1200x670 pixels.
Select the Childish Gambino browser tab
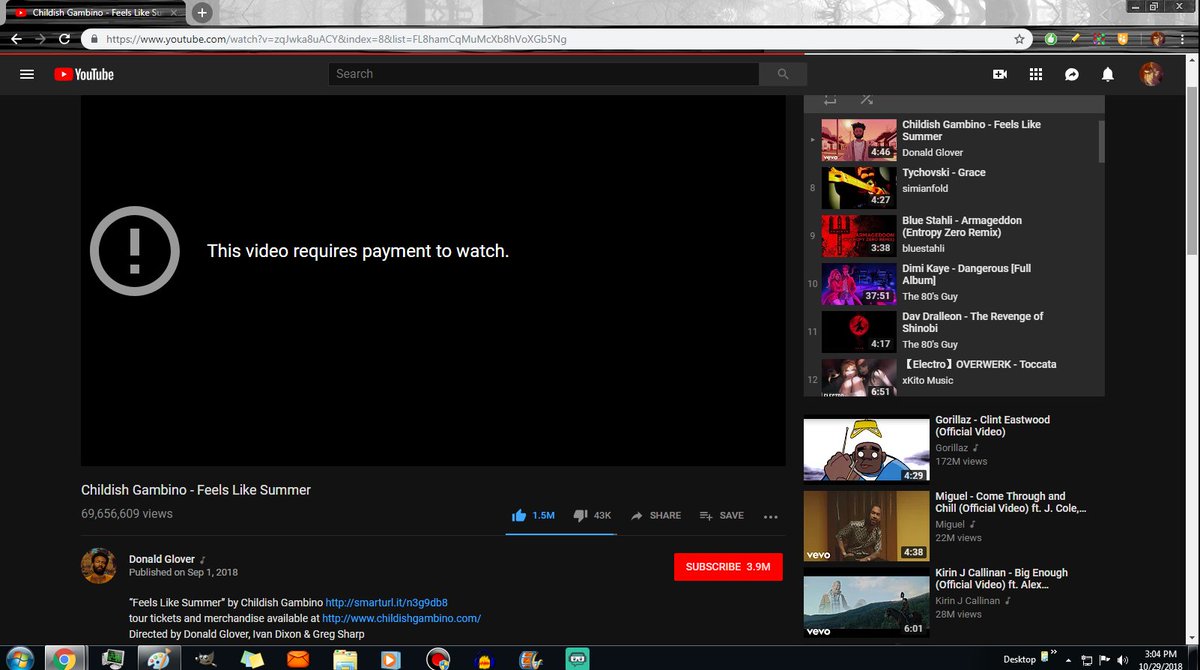coord(95,13)
